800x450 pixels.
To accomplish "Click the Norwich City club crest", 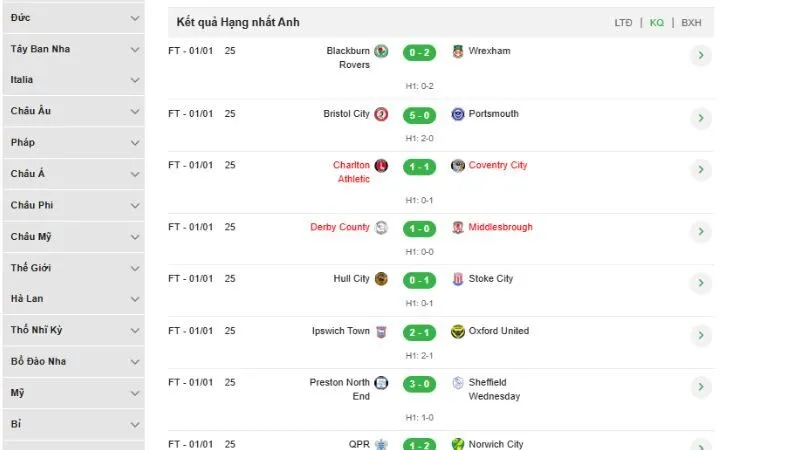I will point(458,444).
